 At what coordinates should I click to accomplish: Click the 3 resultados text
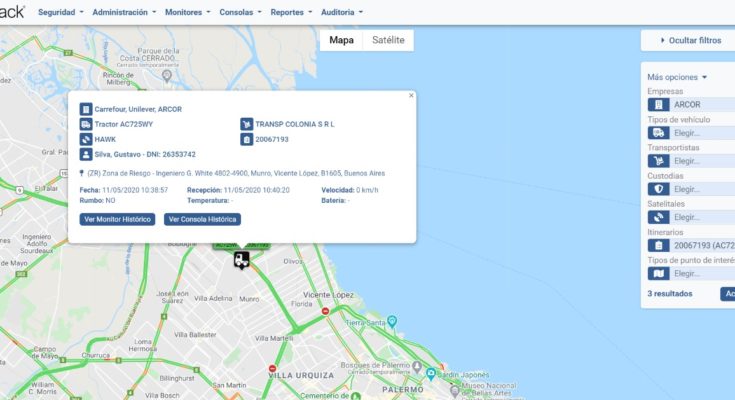[670, 294]
